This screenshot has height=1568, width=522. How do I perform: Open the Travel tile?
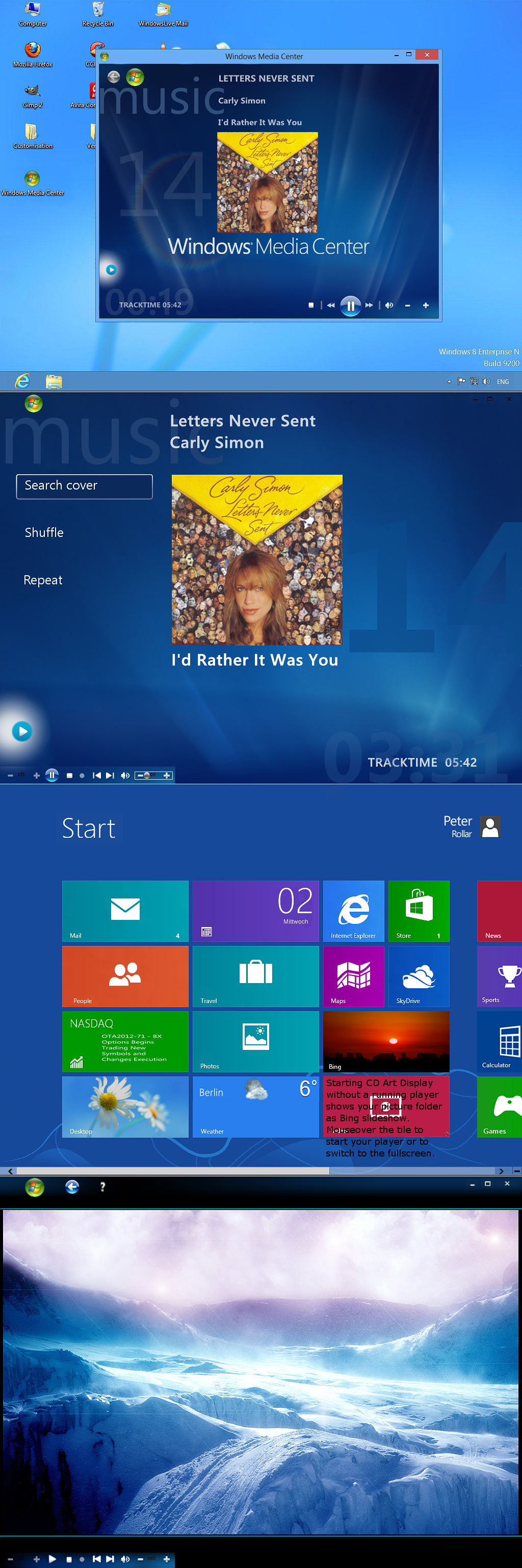coord(255,976)
